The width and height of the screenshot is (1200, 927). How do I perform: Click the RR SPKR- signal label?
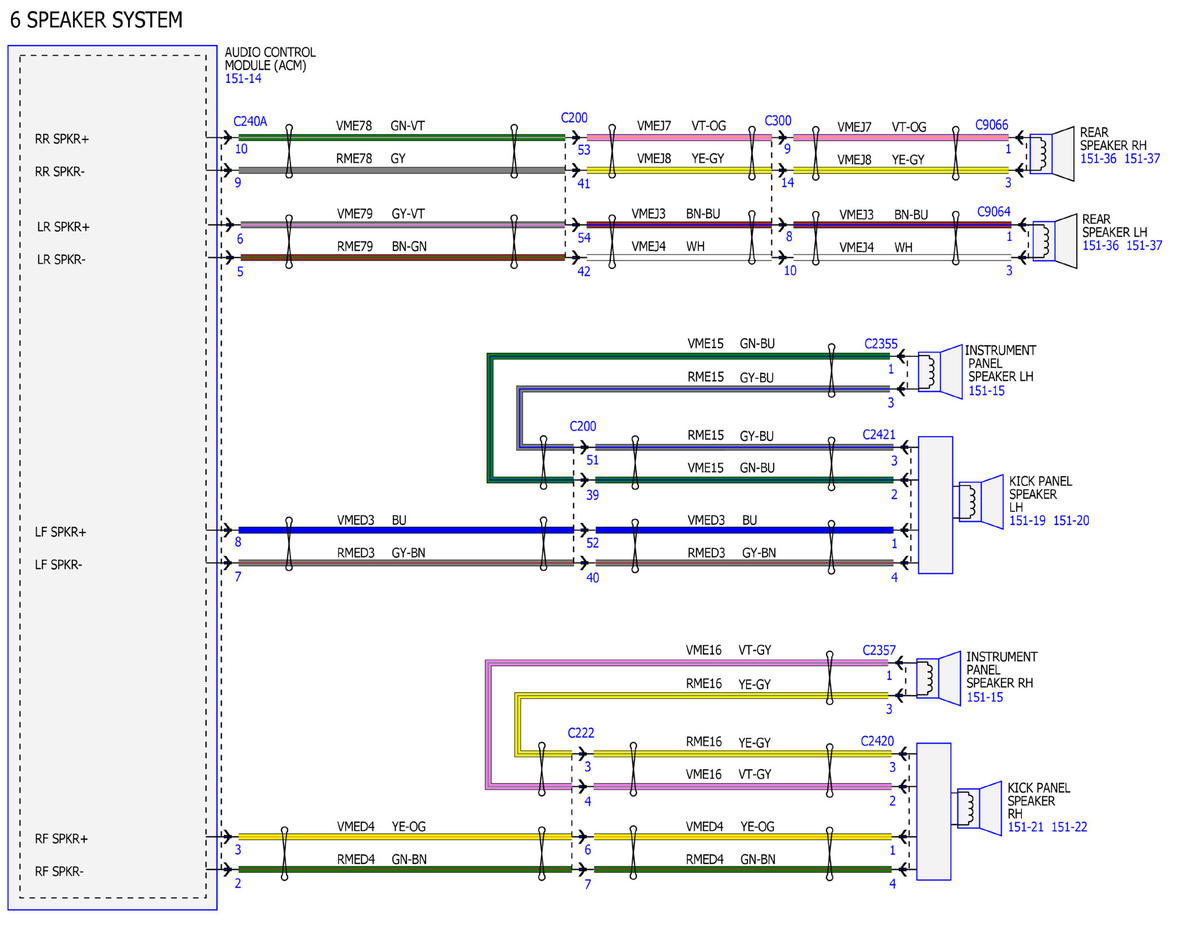point(61,171)
